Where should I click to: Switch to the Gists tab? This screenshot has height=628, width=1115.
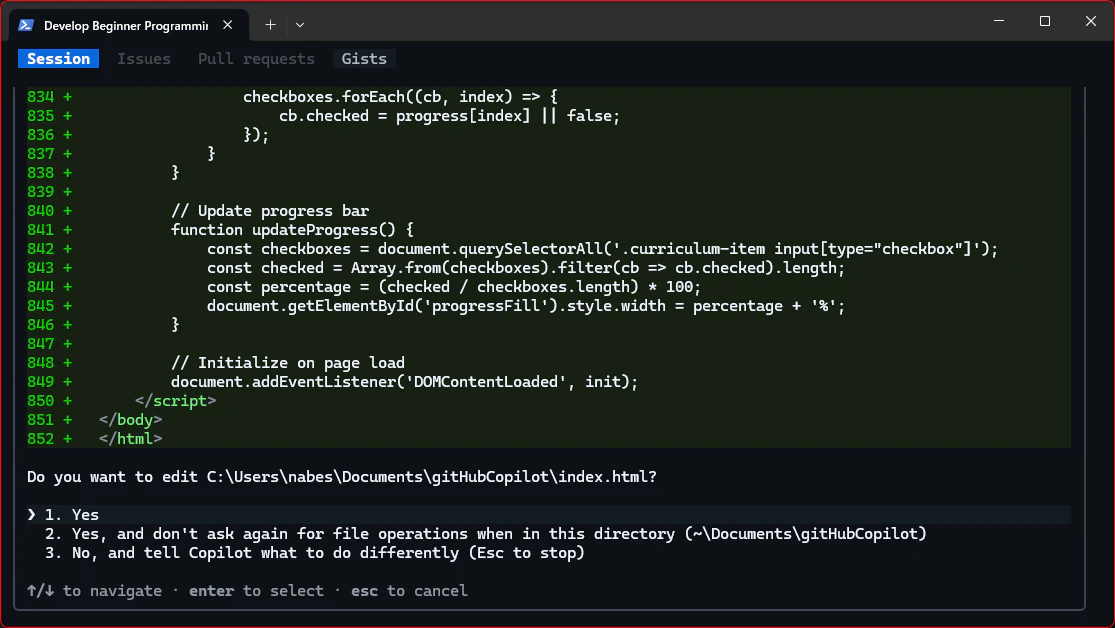click(364, 58)
